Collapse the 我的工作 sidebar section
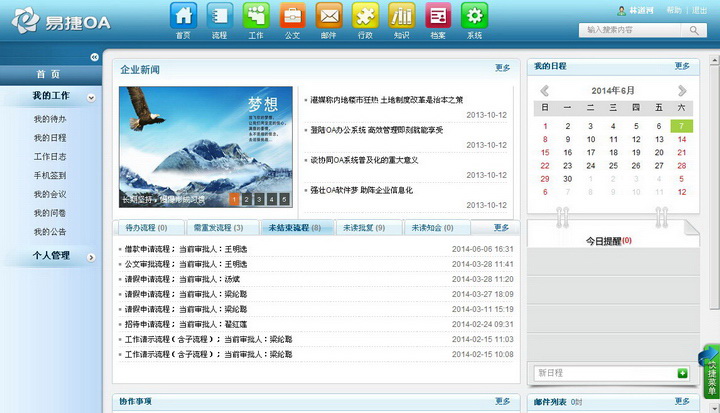 click(x=91, y=97)
